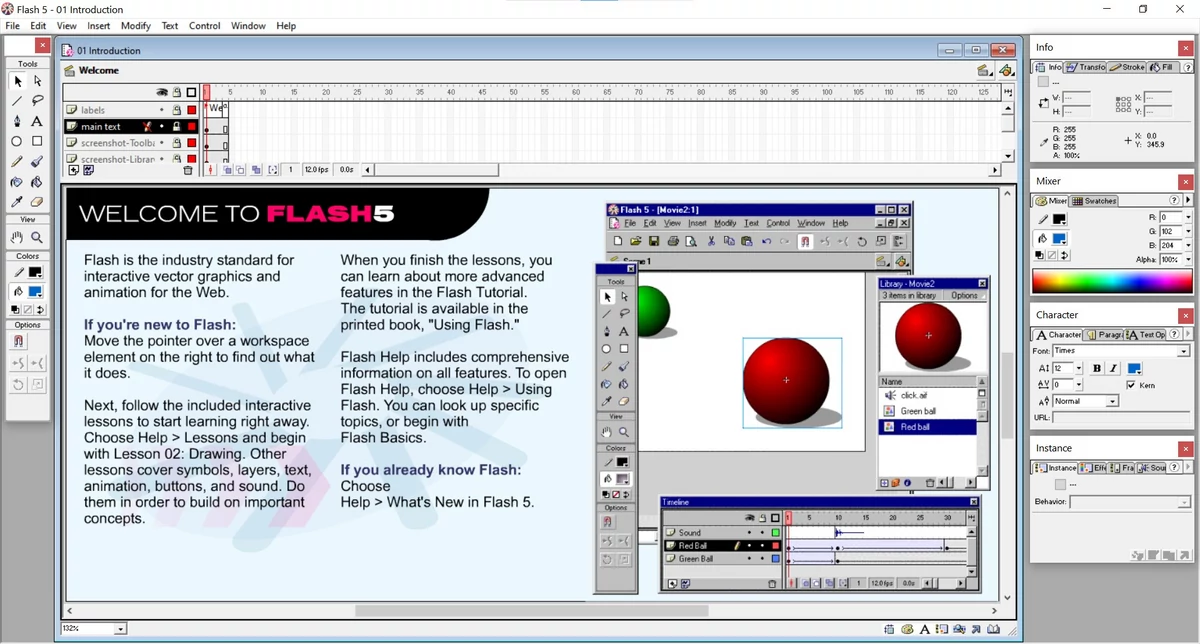Click Mixer stroke color black swatch
This screenshot has width=1200, height=644.
click(x=1059, y=219)
